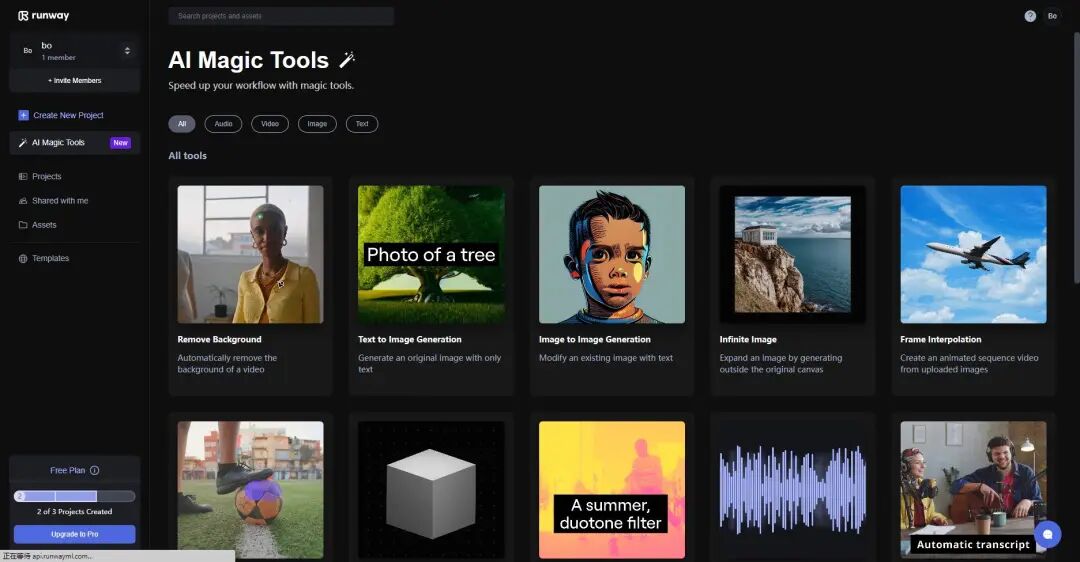This screenshot has width=1080, height=562.
Task: Filter tools by Video
Action: [x=270, y=124]
